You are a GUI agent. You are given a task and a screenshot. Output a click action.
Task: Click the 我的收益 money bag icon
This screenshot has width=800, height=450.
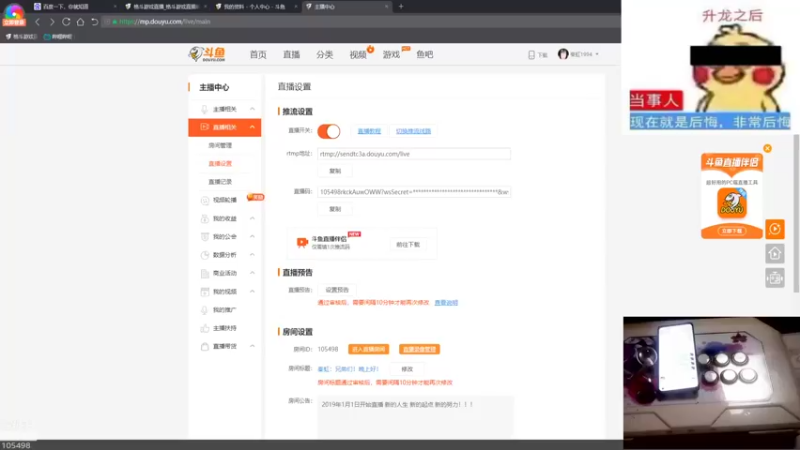click(x=205, y=219)
